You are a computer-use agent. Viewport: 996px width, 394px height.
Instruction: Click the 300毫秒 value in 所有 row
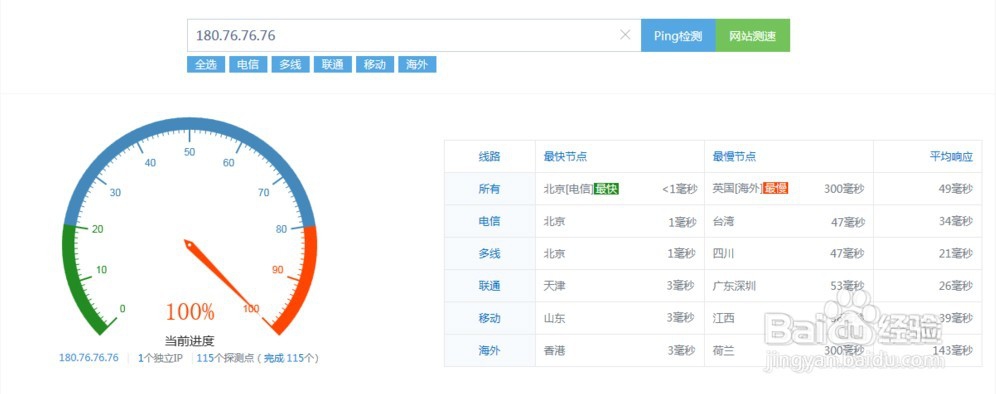click(844, 189)
